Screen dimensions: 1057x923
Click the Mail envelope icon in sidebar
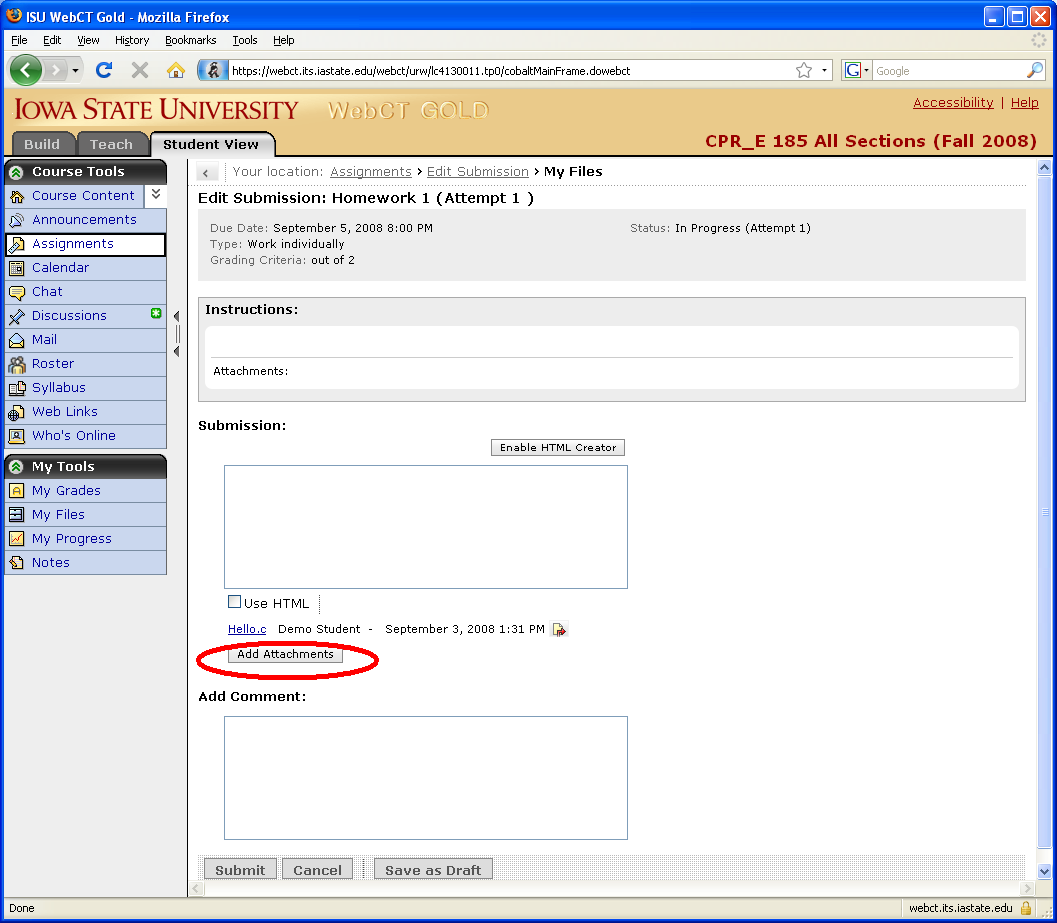[x=16, y=340]
